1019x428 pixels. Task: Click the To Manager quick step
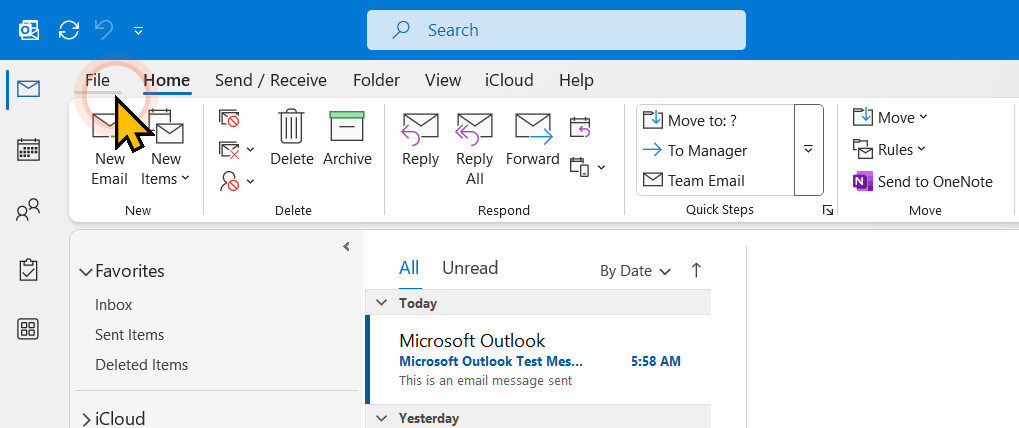707,150
